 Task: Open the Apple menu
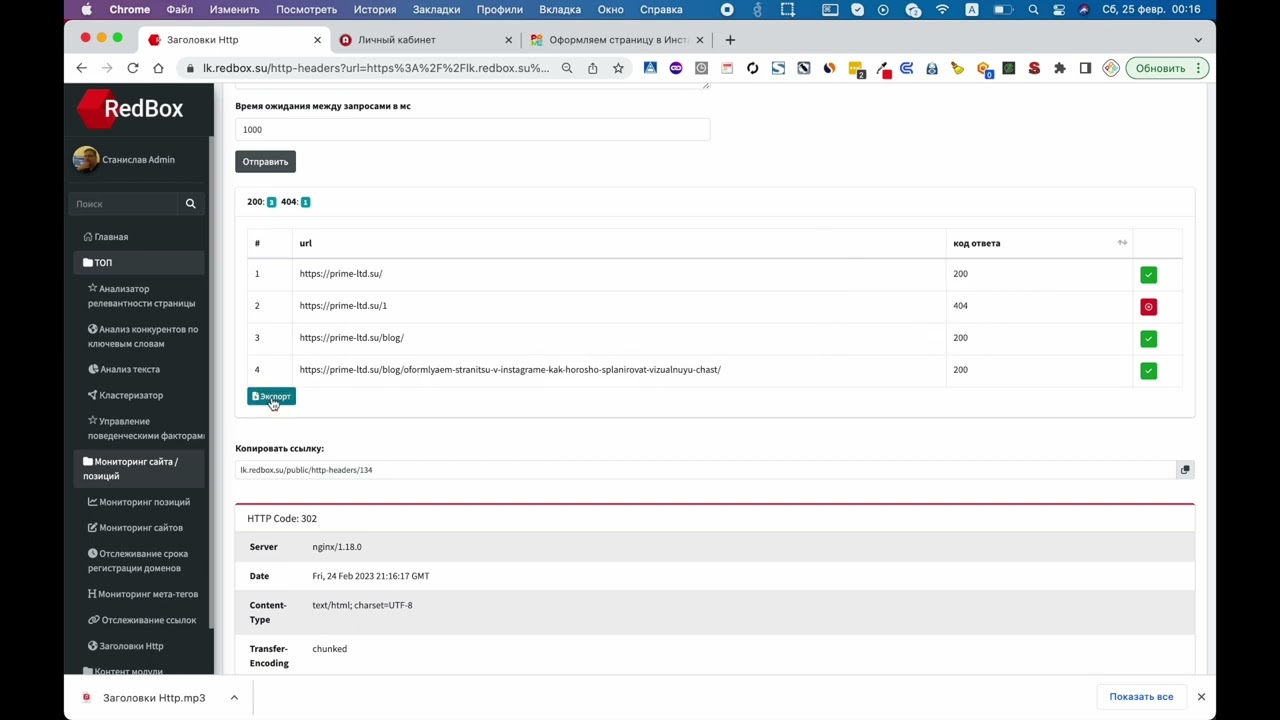(x=86, y=9)
